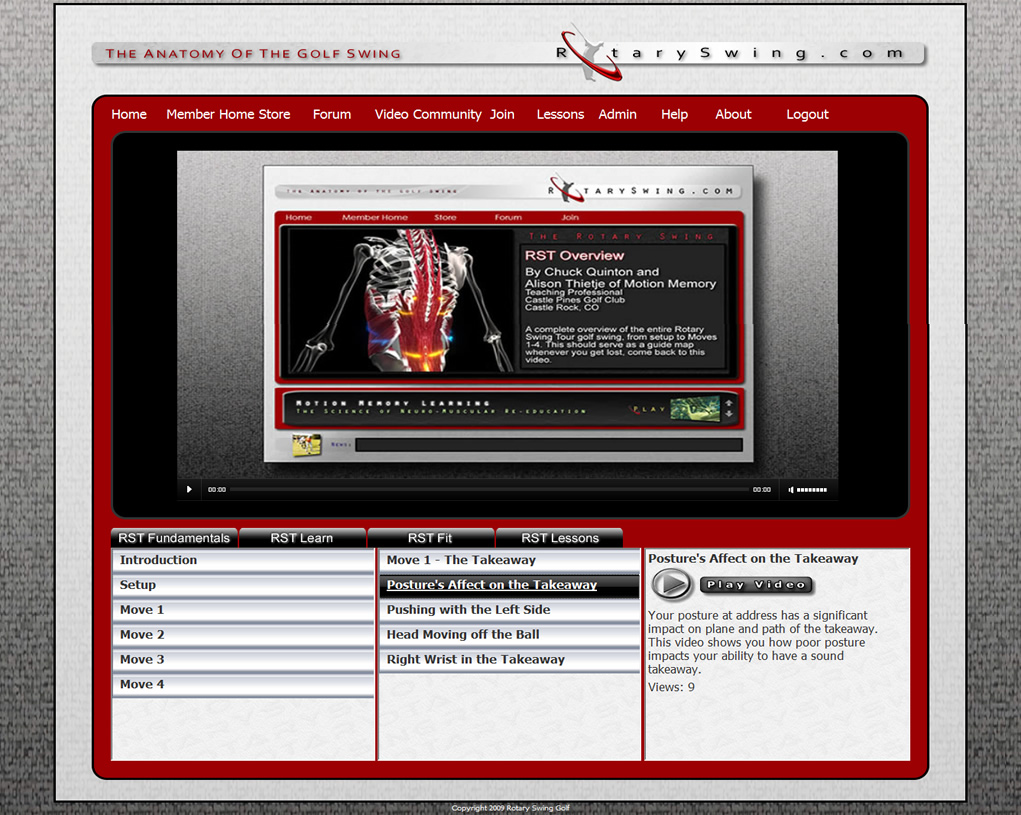
Task: Click The Anatomy of the Golf Swing heading
Action: (253, 54)
